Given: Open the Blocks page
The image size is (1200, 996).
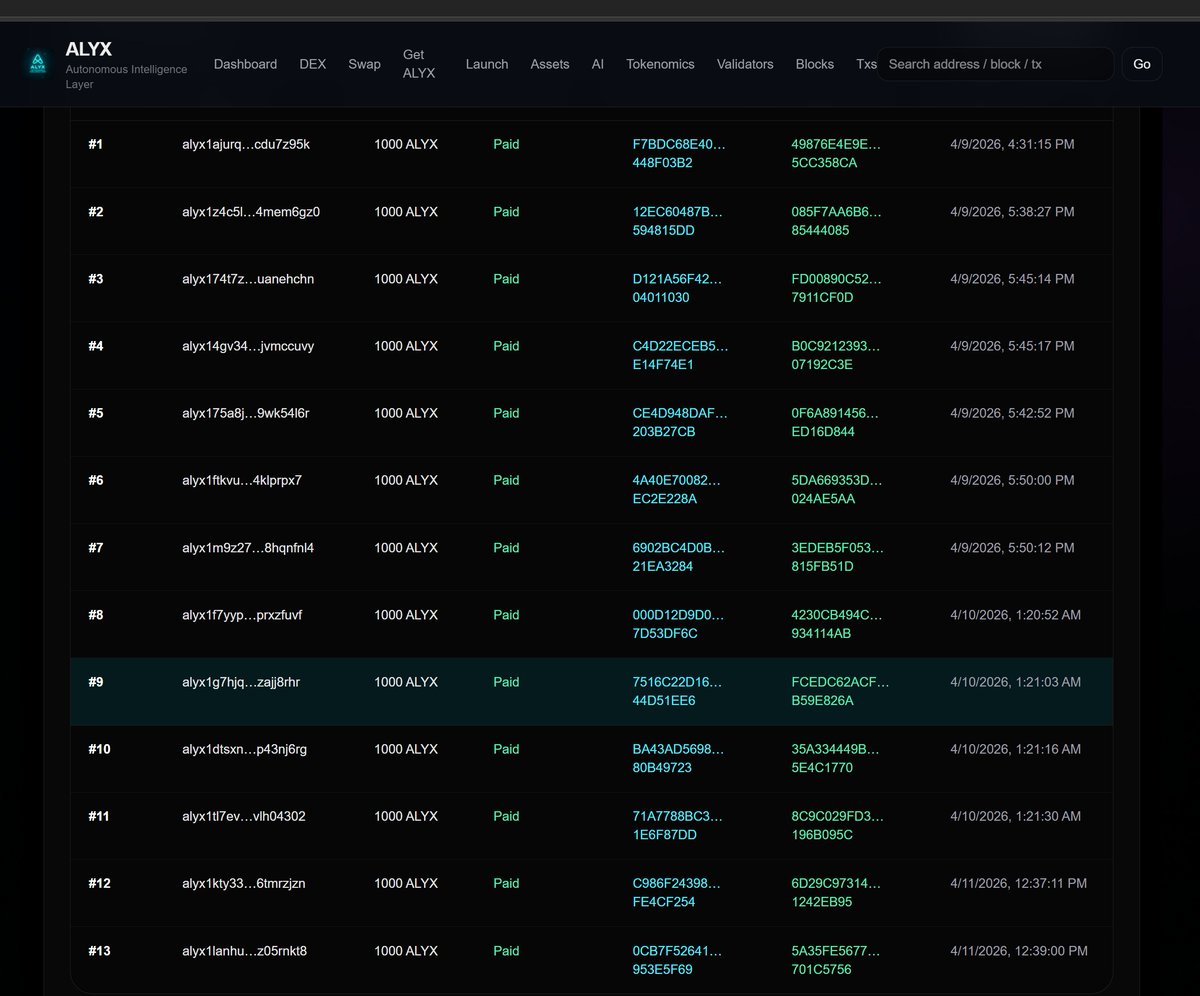Looking at the screenshot, I should (x=815, y=64).
